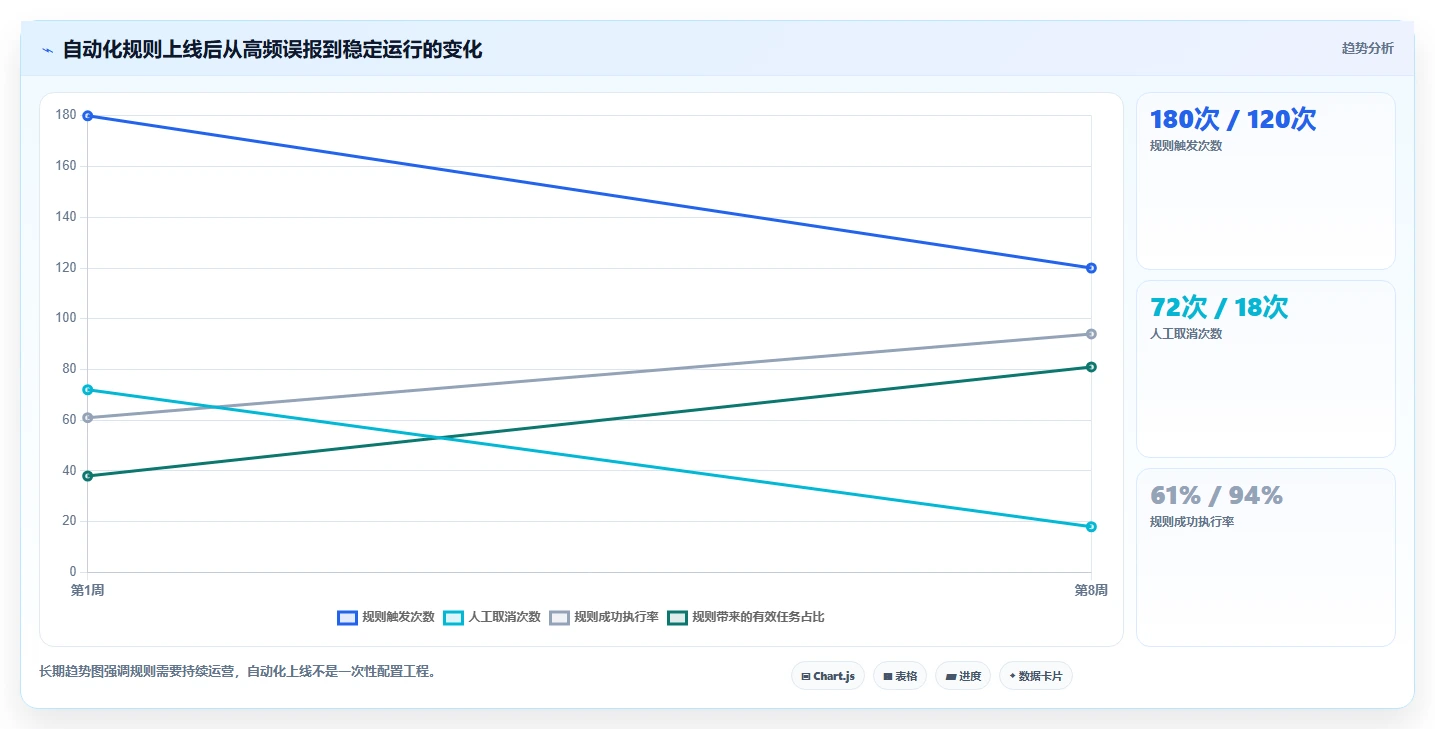Click the 进度 tag icon
The height and width of the screenshot is (729, 1435).
950,677
